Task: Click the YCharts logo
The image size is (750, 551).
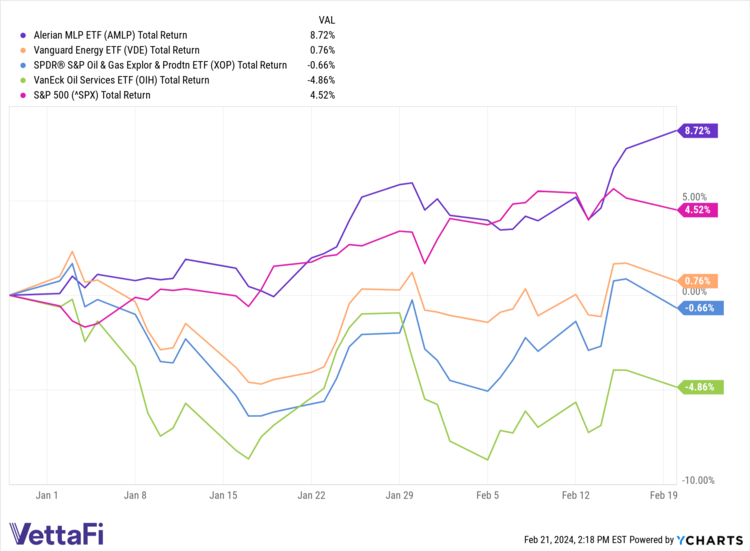Action: 714,540
